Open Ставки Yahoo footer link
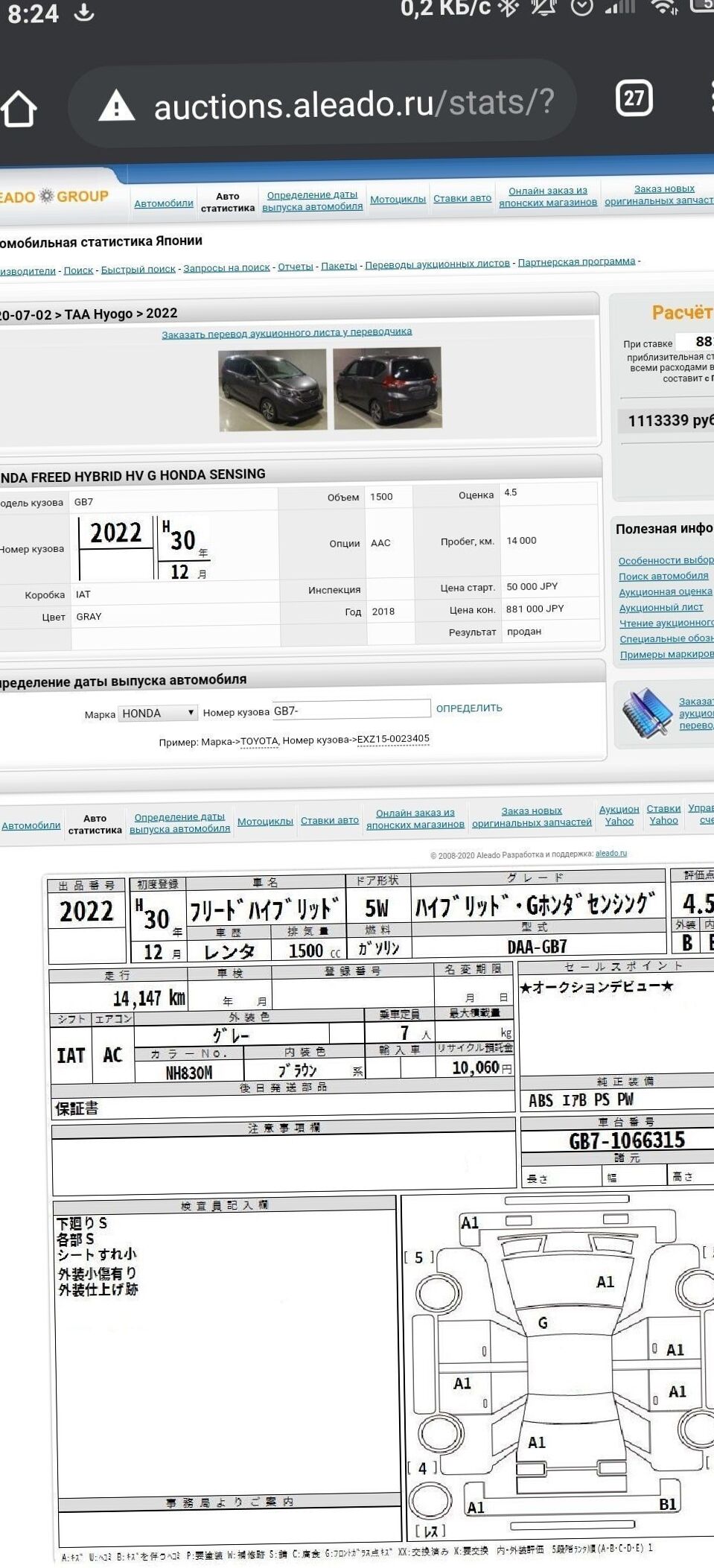The image size is (714, 1568). pos(663,814)
